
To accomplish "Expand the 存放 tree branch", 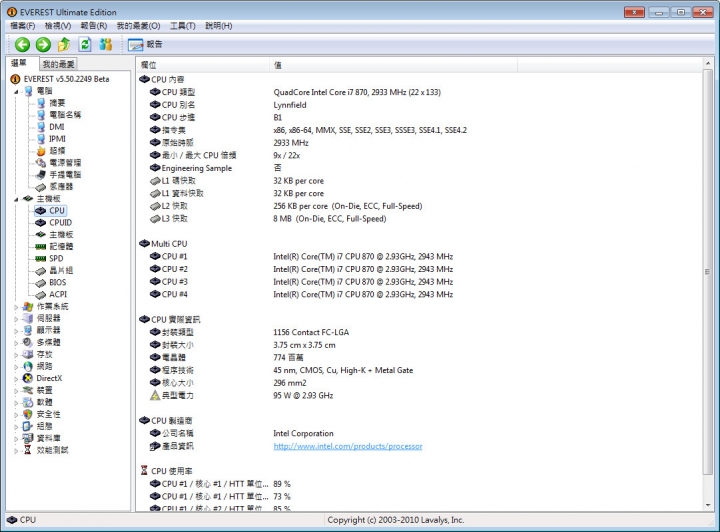I will 16,354.
